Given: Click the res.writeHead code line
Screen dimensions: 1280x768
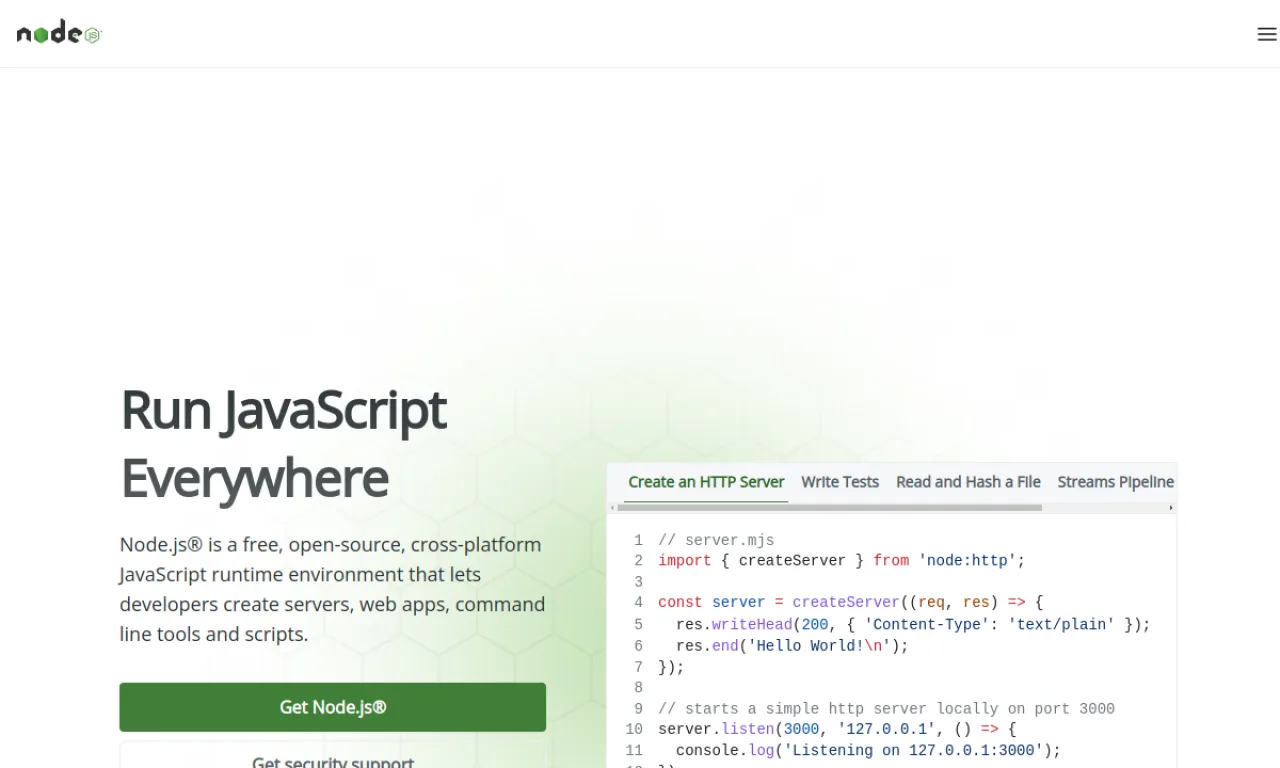Looking at the screenshot, I should click(x=913, y=624).
